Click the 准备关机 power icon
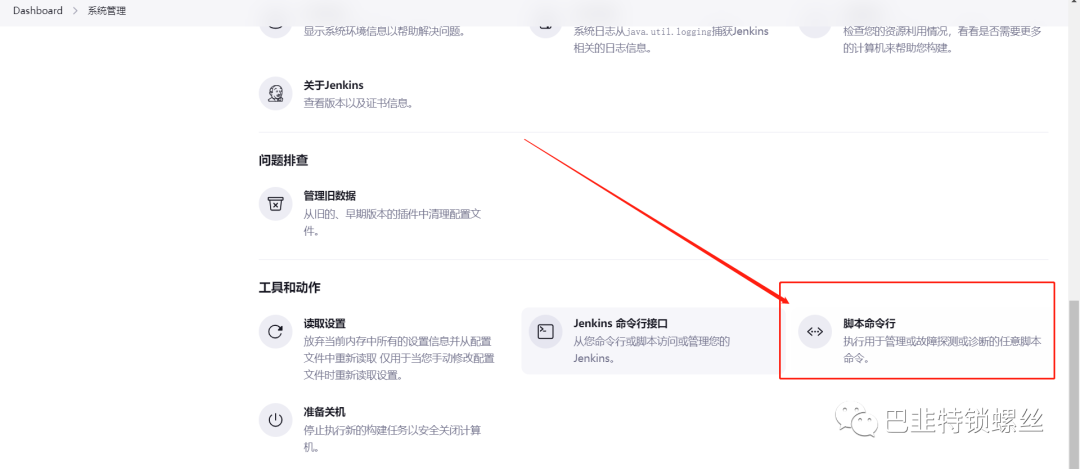This screenshot has width=1080, height=469. (x=276, y=420)
